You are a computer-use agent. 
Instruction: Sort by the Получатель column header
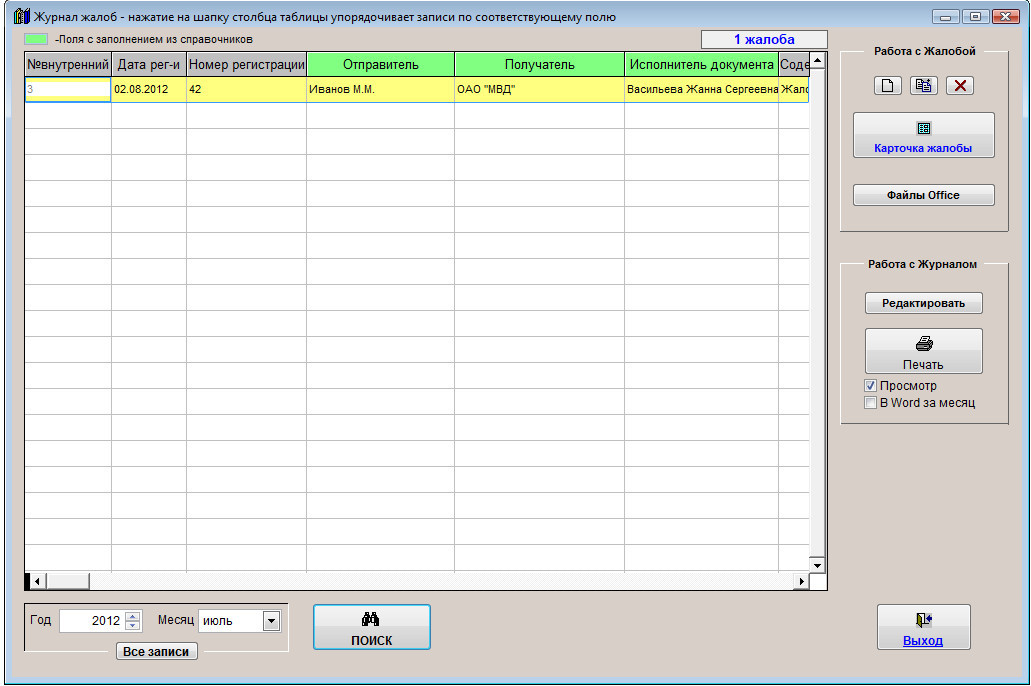[539, 64]
